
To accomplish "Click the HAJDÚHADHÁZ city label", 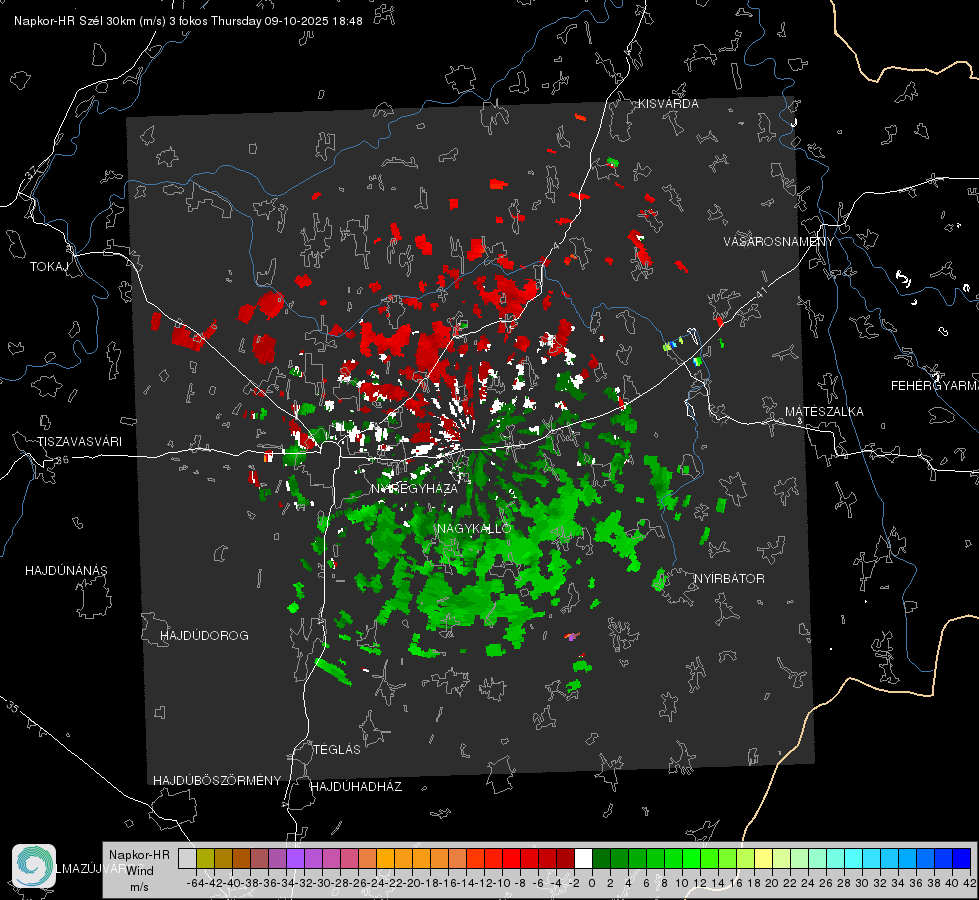I will point(356,787).
